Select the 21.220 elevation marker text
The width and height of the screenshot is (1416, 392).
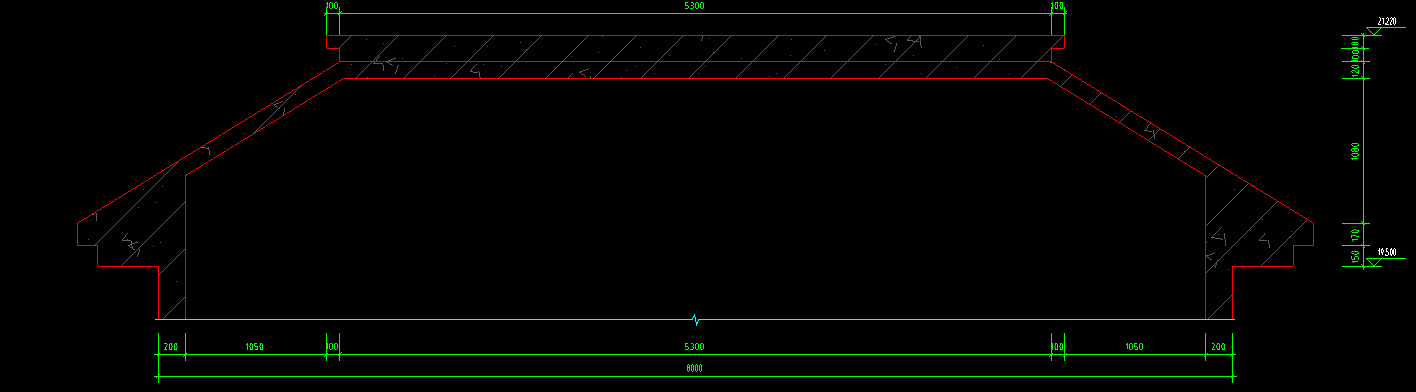1386,20
